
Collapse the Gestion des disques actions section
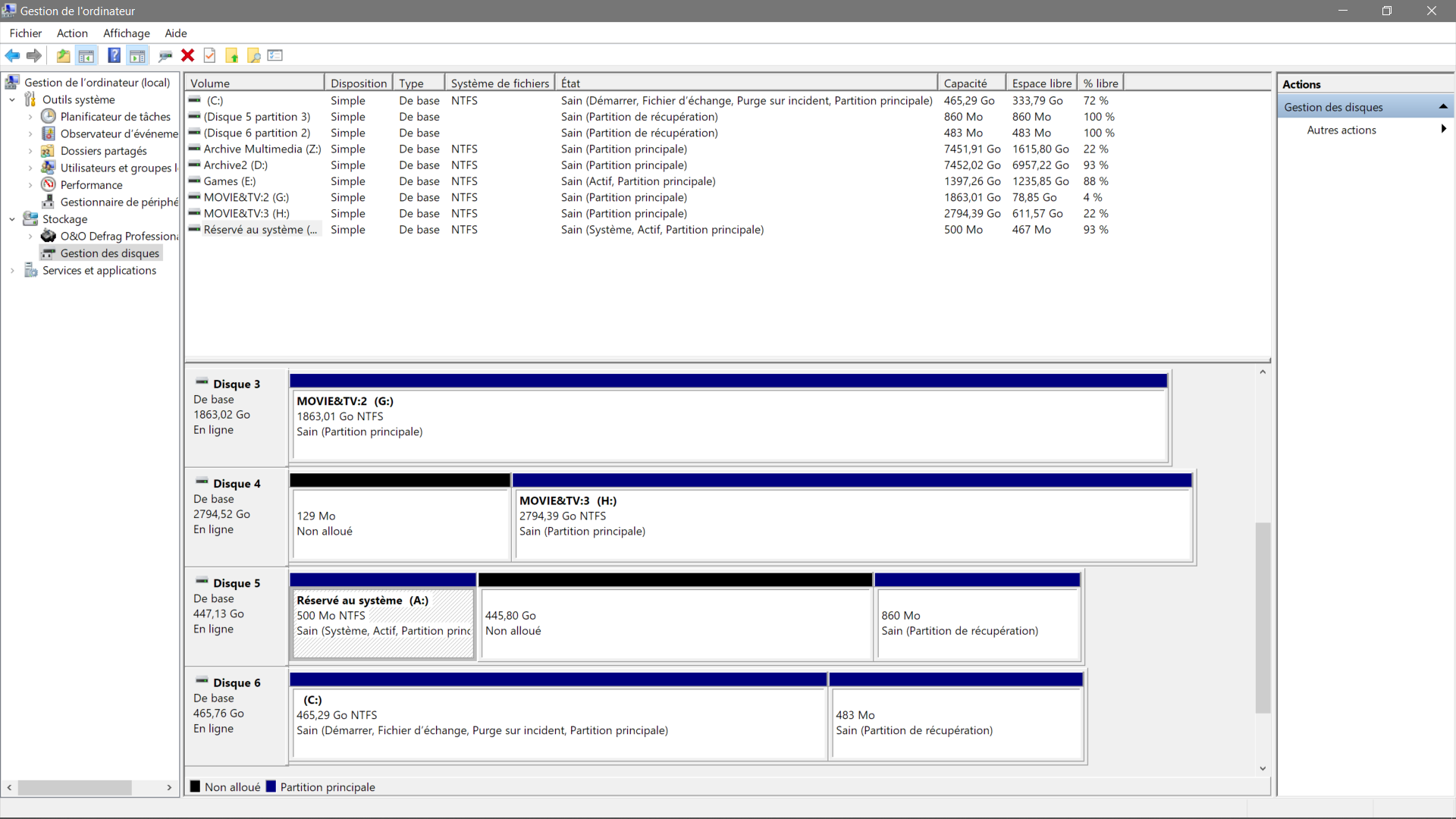1443,107
